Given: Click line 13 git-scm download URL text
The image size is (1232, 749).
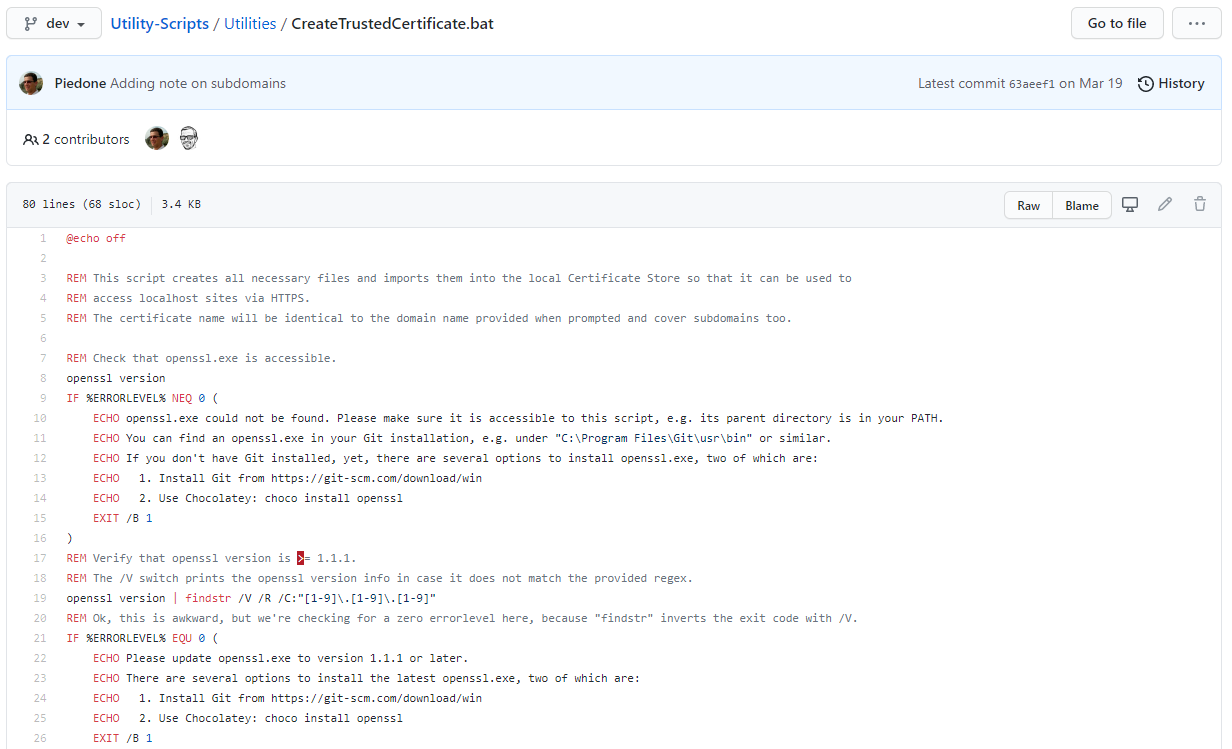Looking at the screenshot, I should tap(376, 478).
